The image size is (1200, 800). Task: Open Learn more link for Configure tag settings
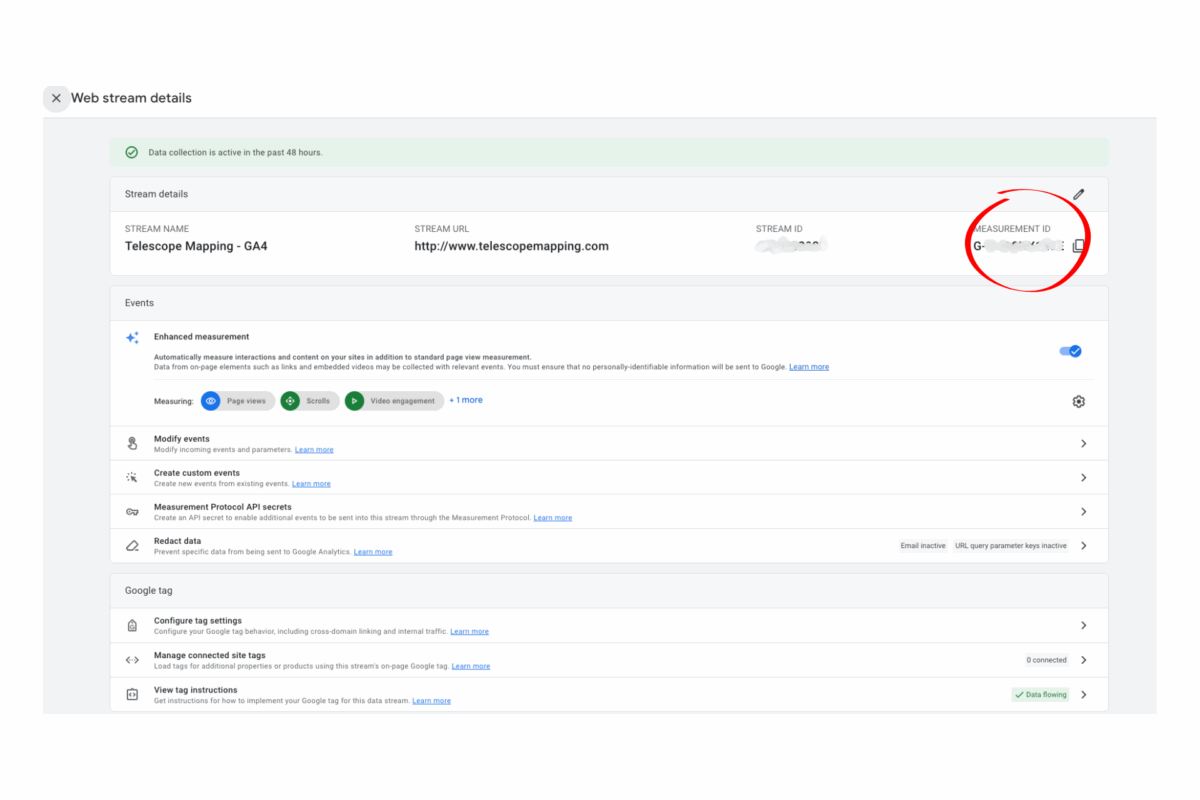[x=470, y=632]
